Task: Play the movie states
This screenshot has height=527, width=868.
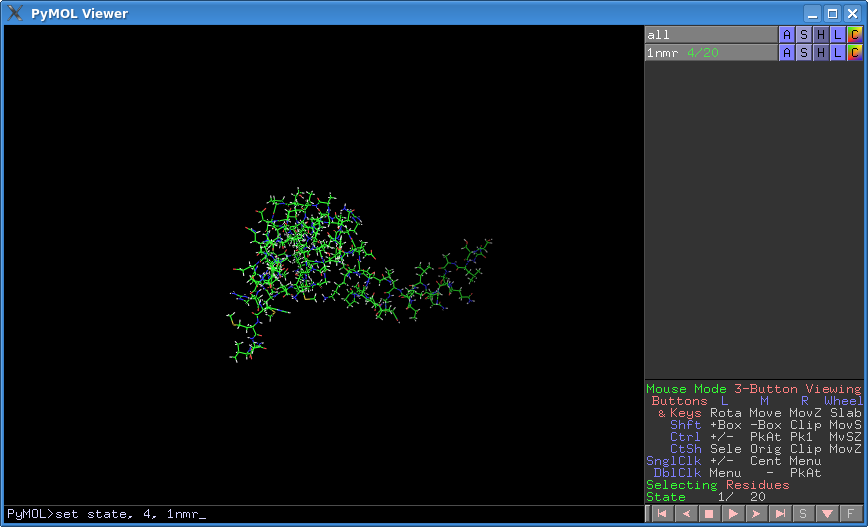Action: point(732,514)
